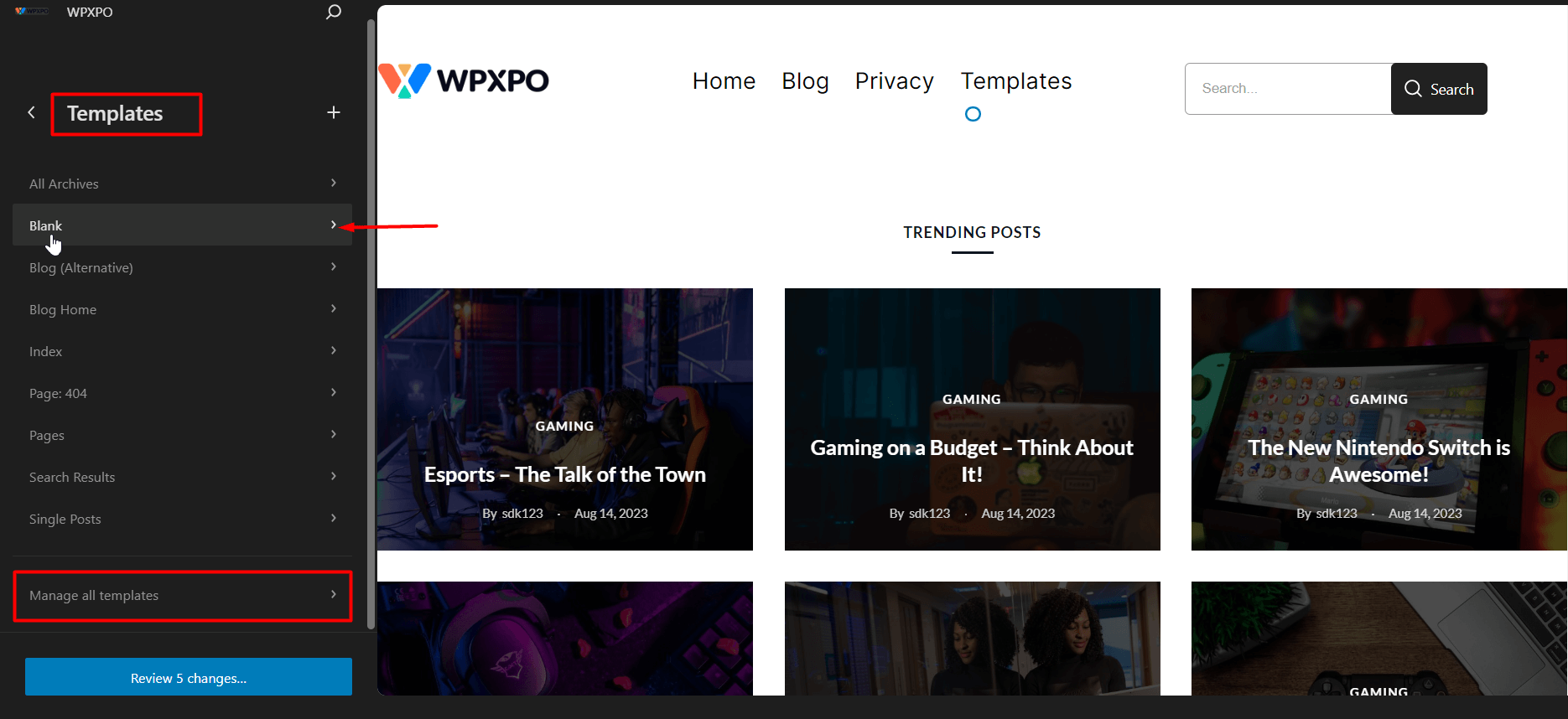
Task: Click author sdk123 on Esports card
Action: pyautogui.click(x=522, y=513)
